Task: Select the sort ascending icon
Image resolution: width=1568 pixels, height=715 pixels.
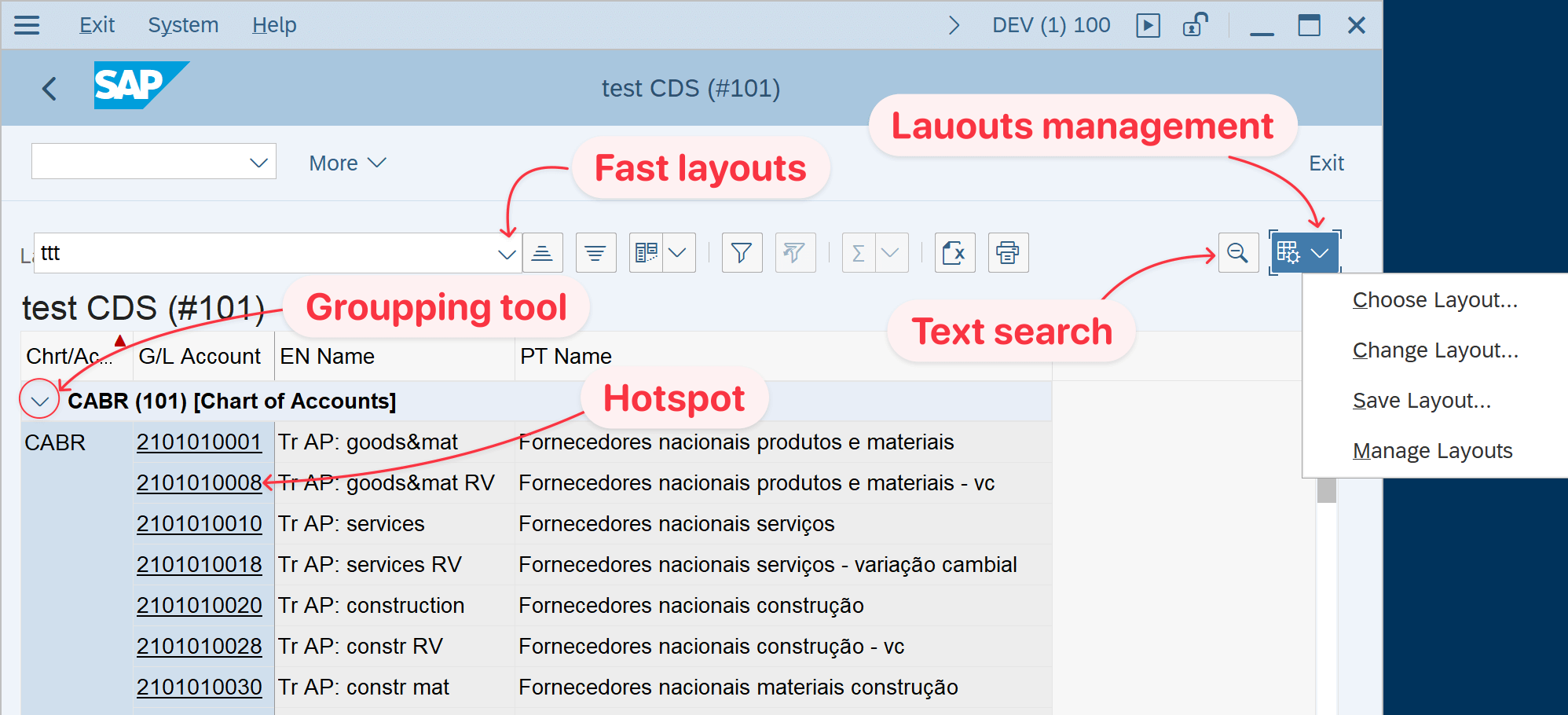Action: [543, 253]
